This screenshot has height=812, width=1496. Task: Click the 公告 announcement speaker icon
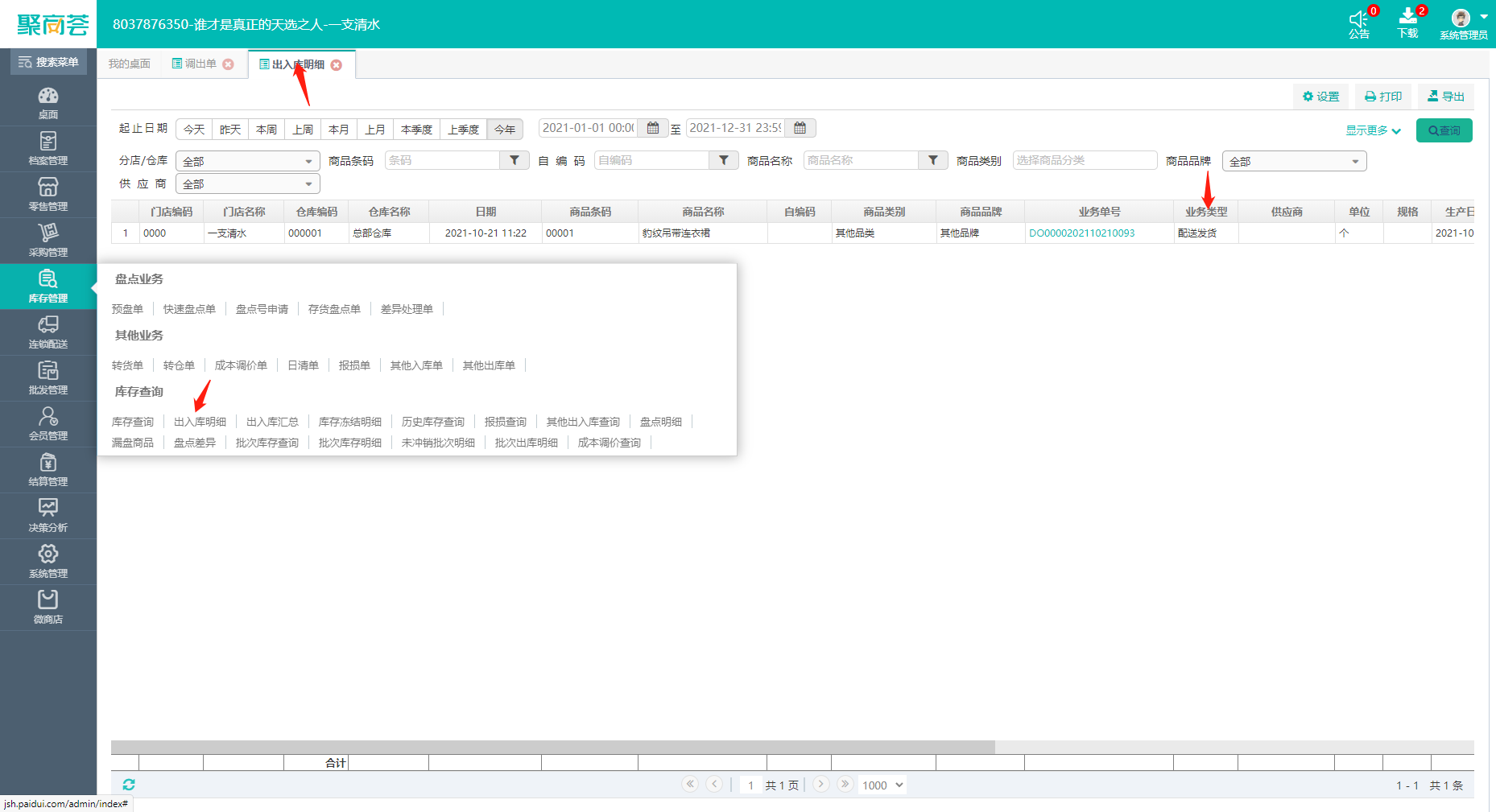[1359, 19]
